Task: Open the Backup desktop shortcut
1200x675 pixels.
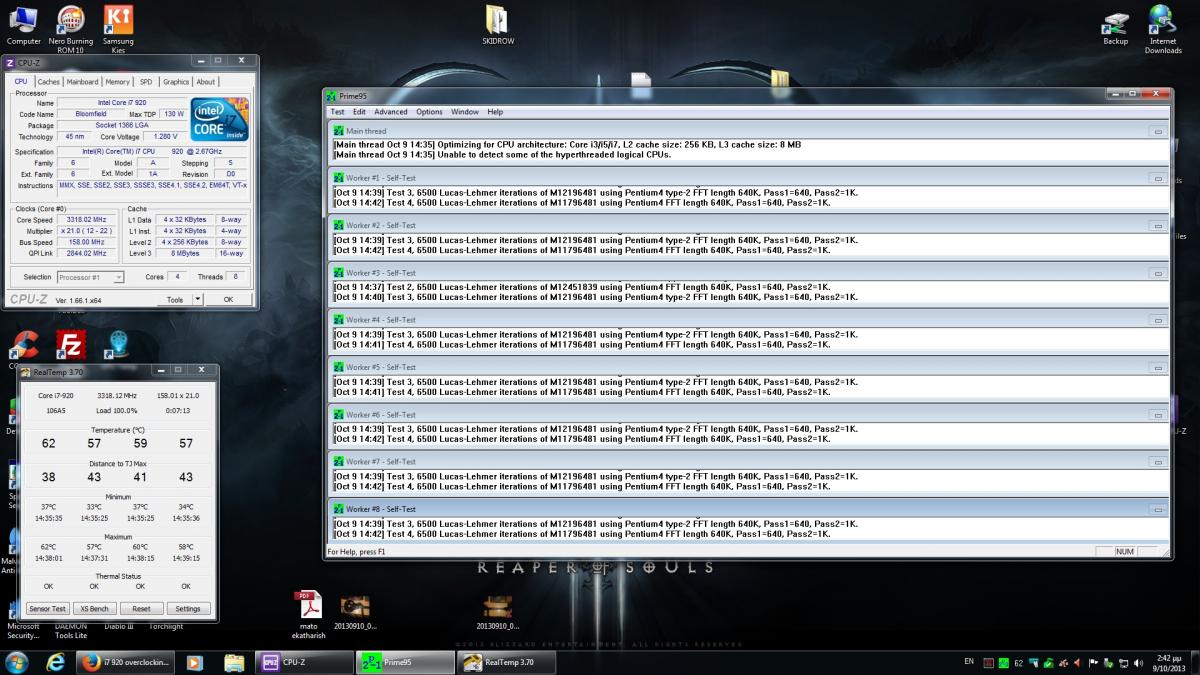Action: pos(1115,28)
